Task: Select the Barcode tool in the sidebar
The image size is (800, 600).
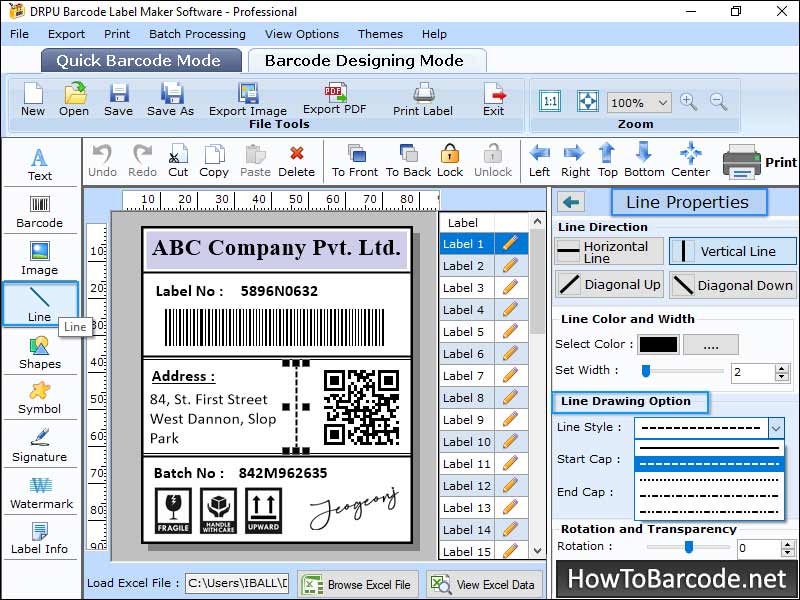Action: coord(40,212)
